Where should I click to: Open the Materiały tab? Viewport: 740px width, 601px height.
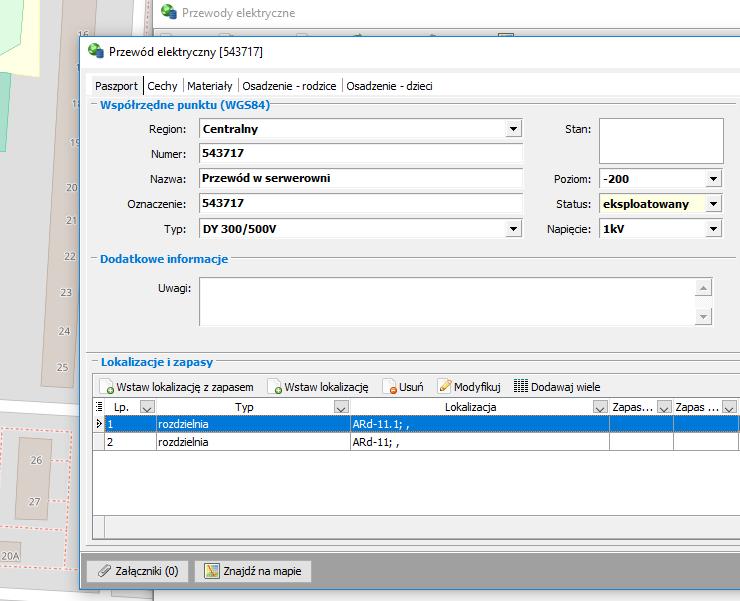tap(210, 86)
